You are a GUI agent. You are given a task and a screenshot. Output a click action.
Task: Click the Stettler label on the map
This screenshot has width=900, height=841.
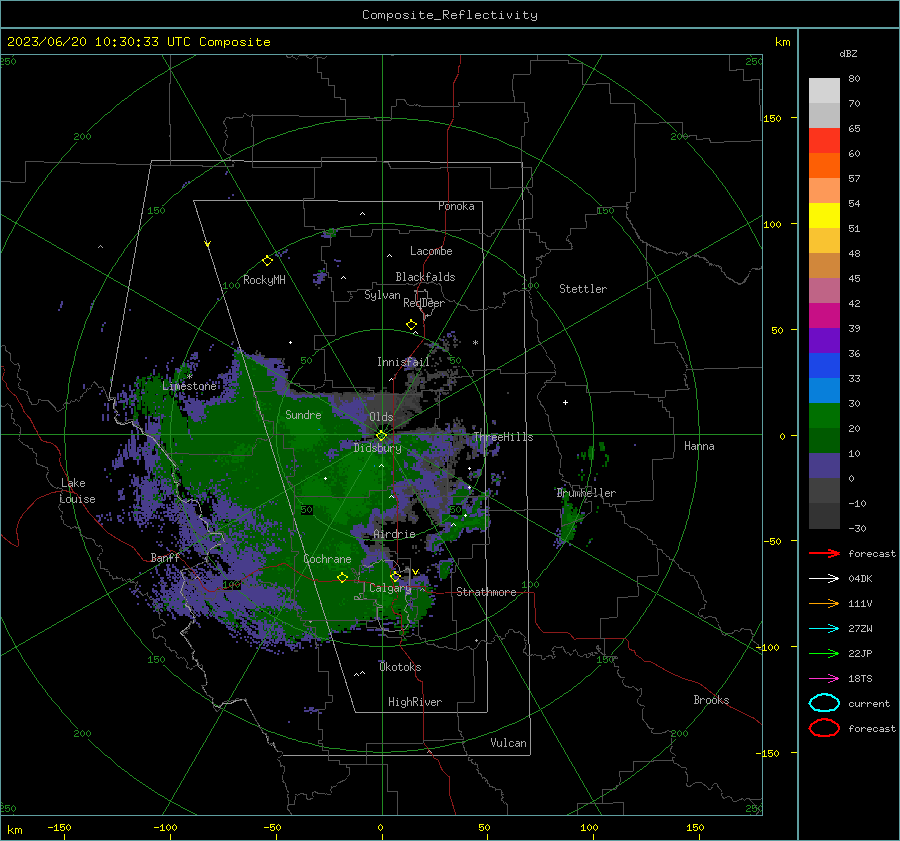point(583,289)
